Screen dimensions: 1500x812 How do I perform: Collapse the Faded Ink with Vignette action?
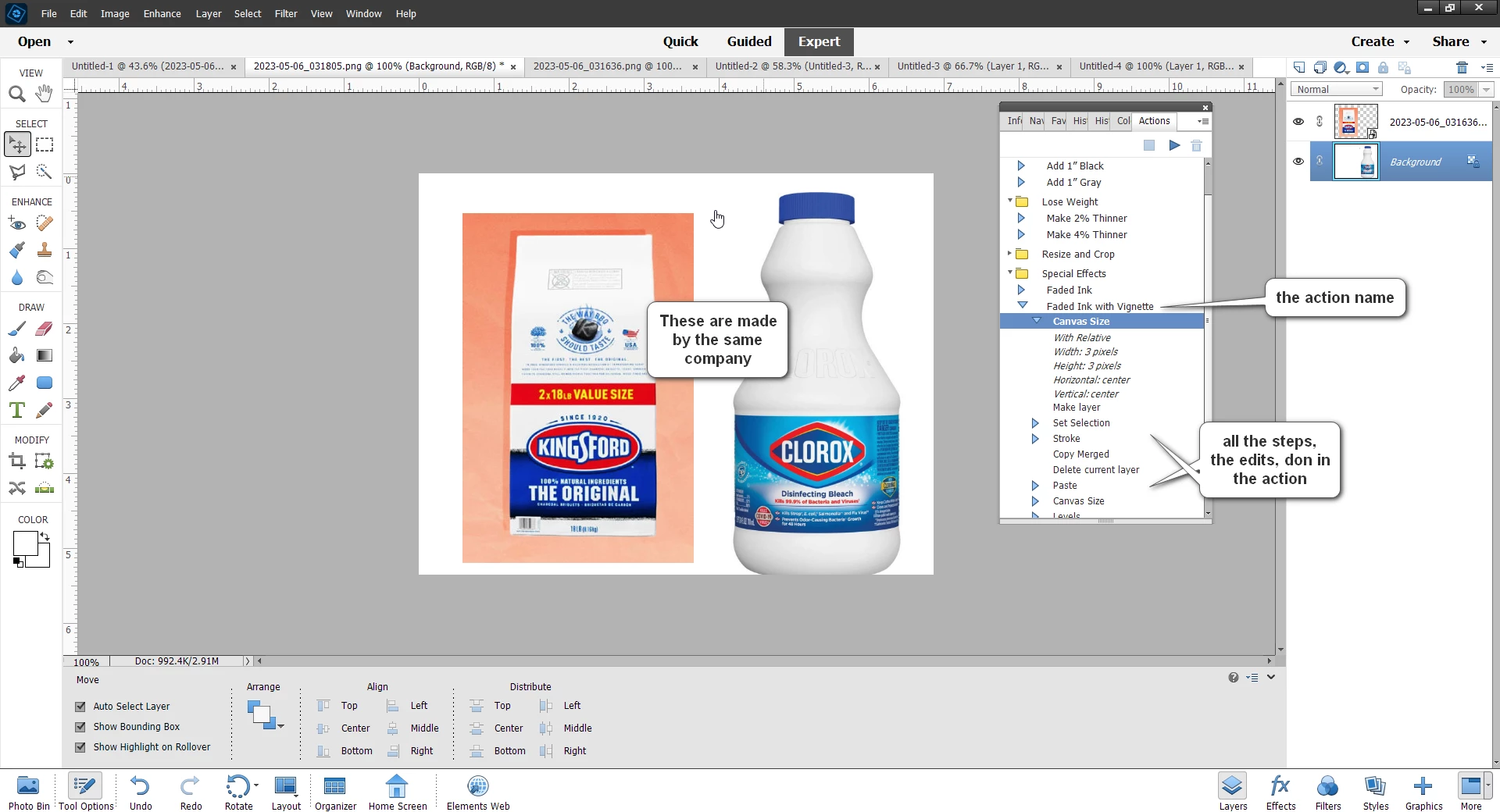point(1022,305)
